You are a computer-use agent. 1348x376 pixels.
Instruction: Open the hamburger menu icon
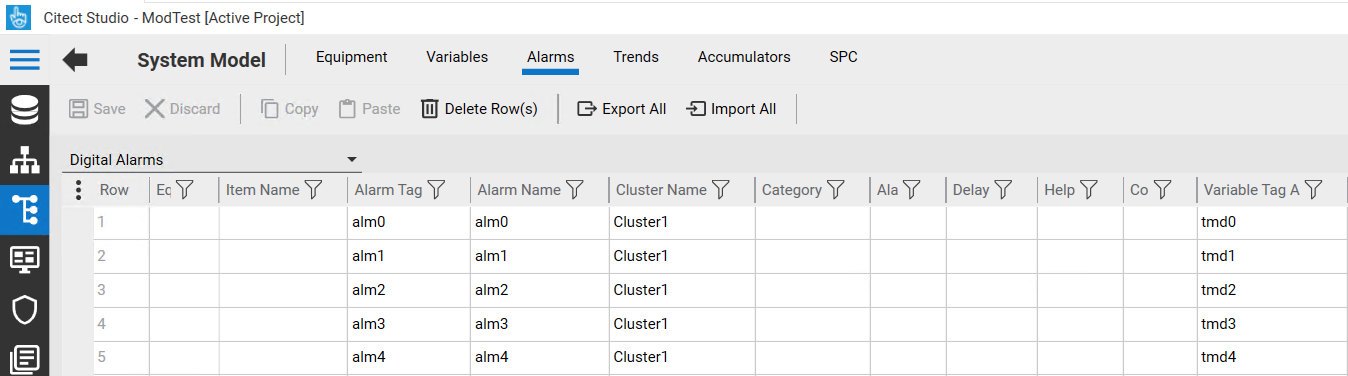point(24,59)
